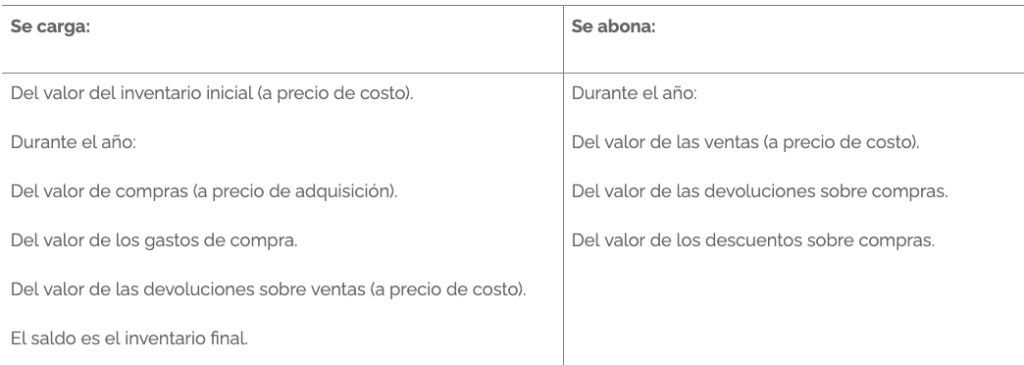Image resolution: width=1024 pixels, height=365 pixels.
Task: Click the 'Se abona:' column header
Action: (613, 27)
